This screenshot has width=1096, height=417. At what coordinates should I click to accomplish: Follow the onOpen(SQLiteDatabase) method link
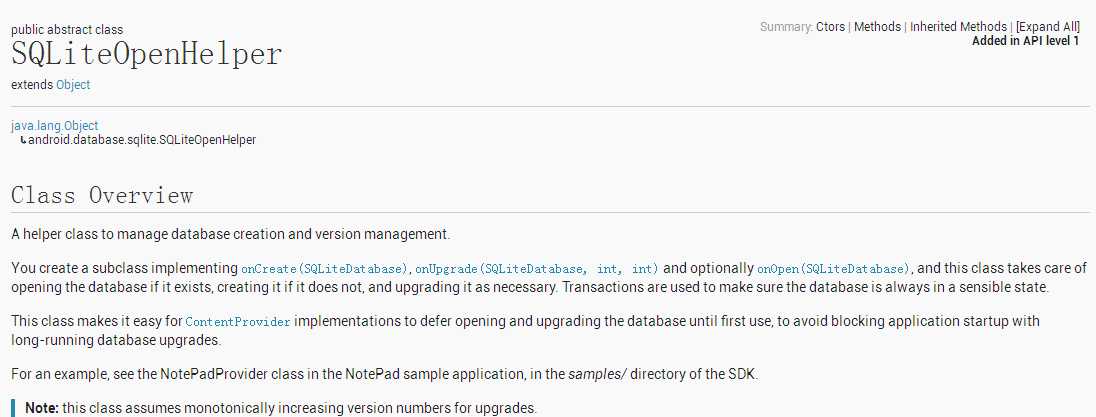pos(834,269)
